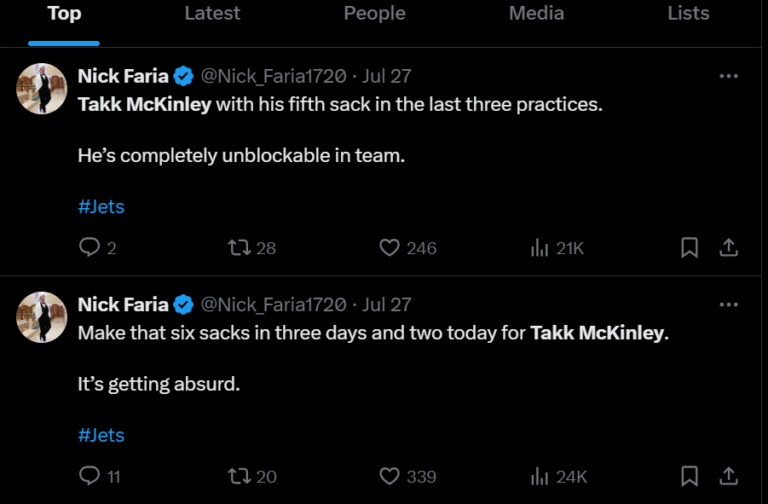Open more options on first tweet

[729, 76]
